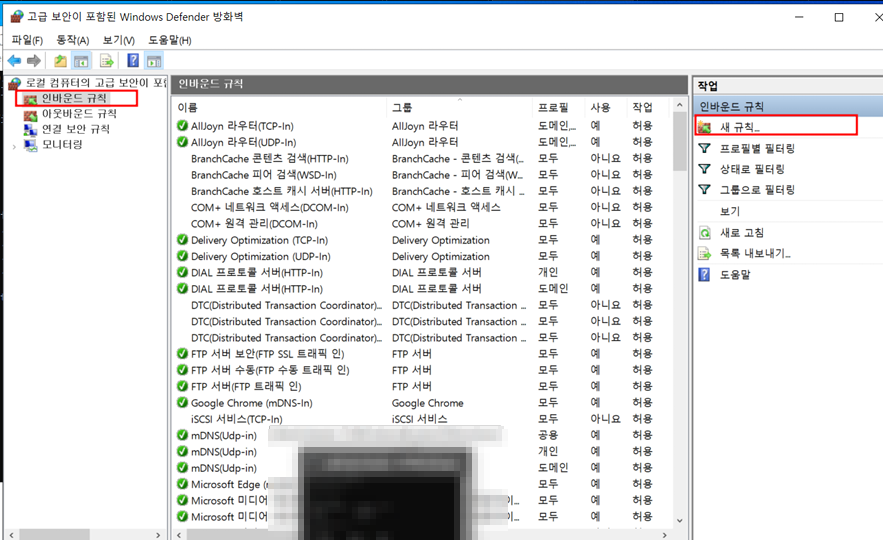Select the 모니터링 tree node

[x=62, y=144]
